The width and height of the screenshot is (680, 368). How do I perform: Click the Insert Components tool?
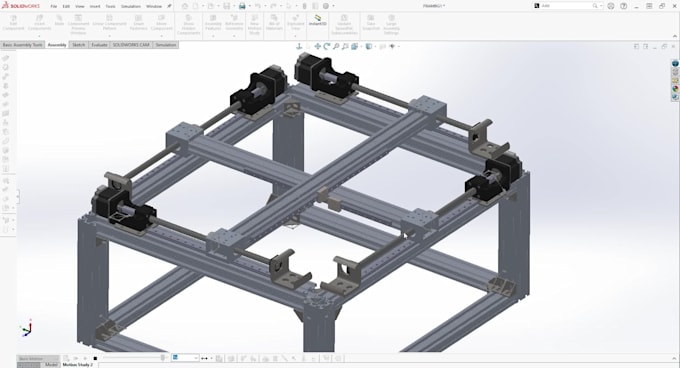coord(39,23)
